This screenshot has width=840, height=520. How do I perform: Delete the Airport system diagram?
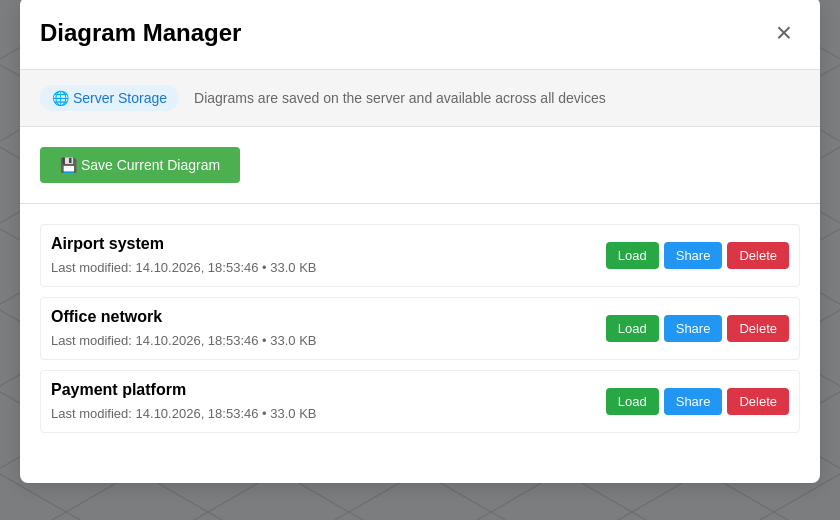[758, 255]
